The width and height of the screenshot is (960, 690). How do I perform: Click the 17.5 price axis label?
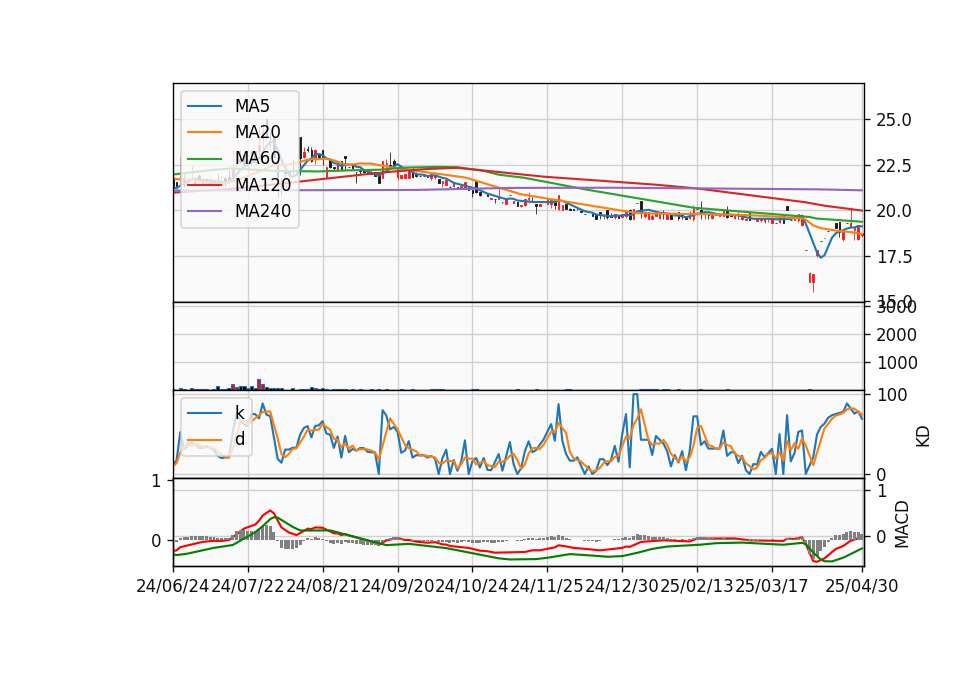click(x=893, y=257)
